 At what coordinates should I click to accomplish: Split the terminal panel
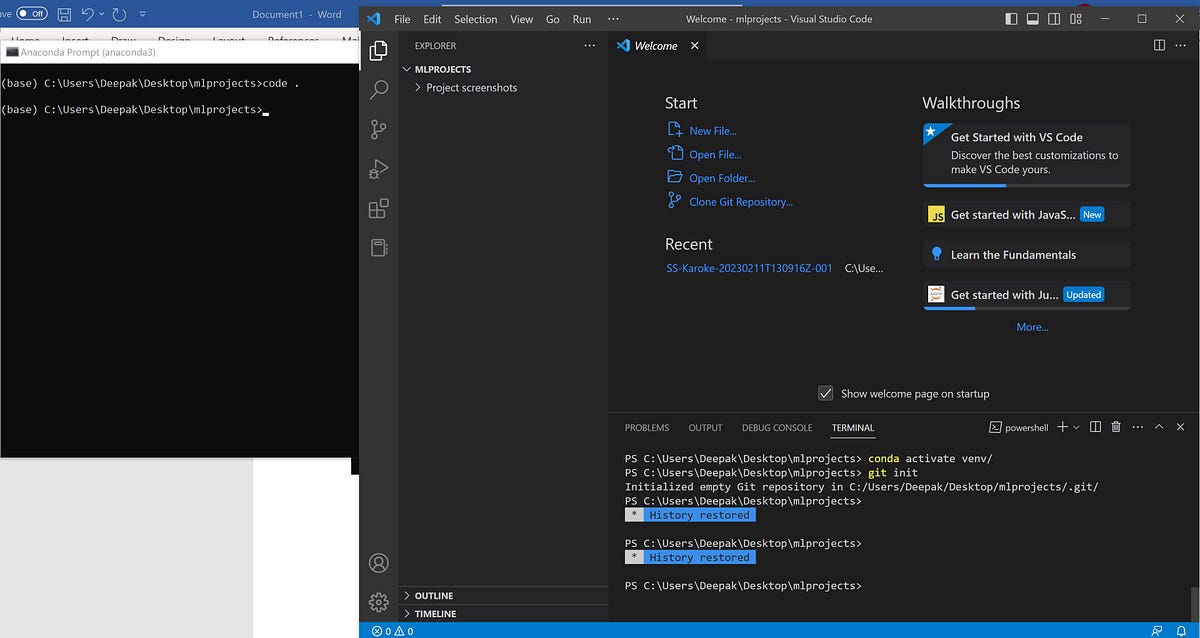(1094, 426)
